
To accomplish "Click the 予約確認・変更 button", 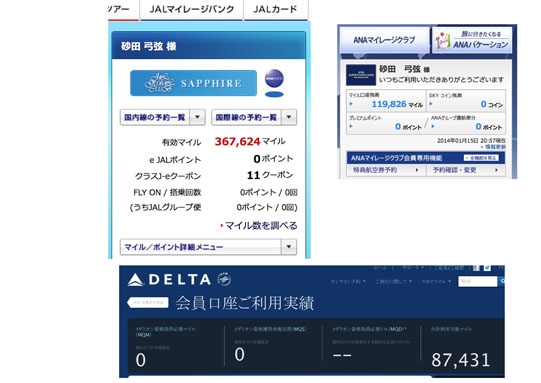I will [x=466, y=170].
